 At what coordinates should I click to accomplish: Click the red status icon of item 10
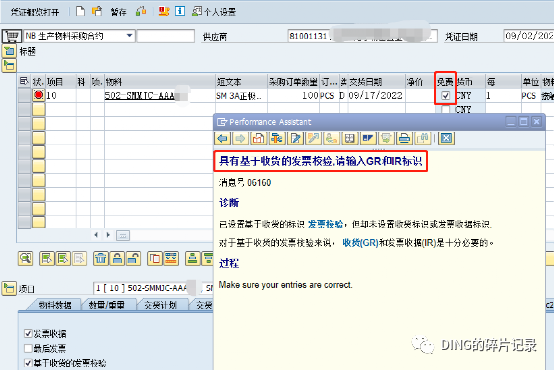click(39, 95)
